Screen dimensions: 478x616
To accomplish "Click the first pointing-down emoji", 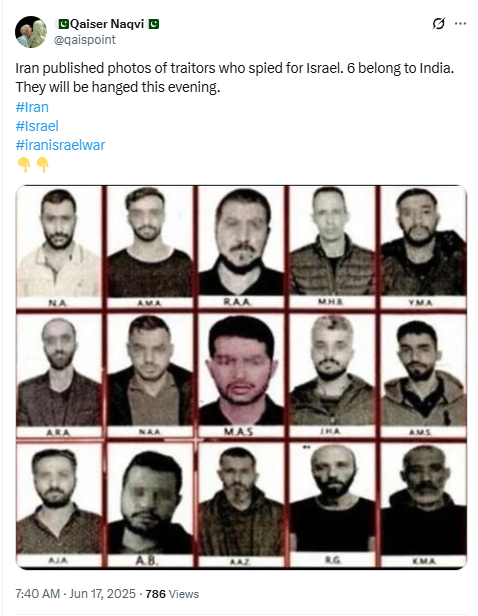I will 24,165.
